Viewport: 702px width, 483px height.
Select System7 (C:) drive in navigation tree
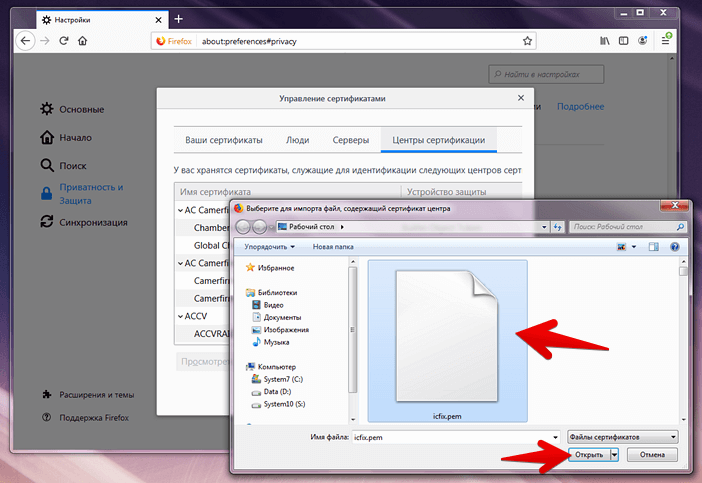pyautogui.click(x=285, y=379)
